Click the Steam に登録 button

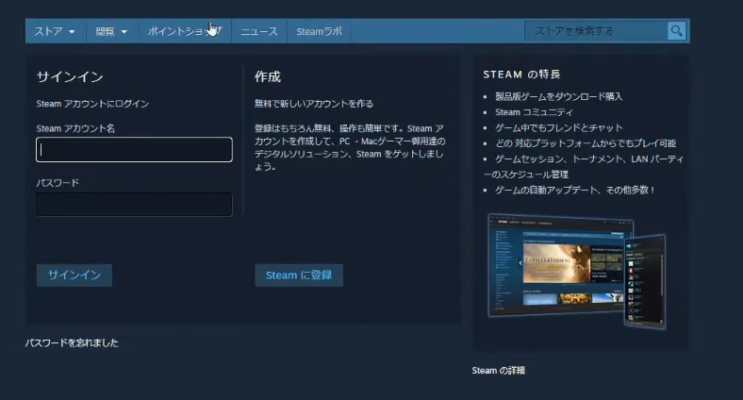pyautogui.click(x=299, y=275)
